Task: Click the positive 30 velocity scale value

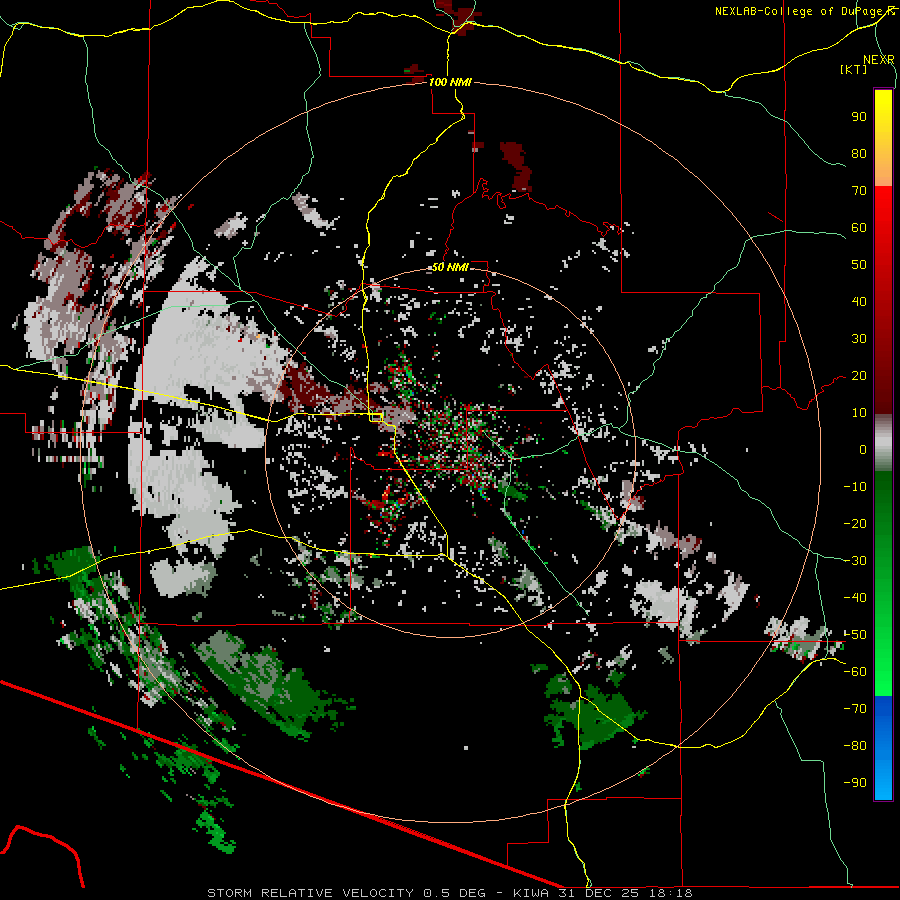Action: 859,339
